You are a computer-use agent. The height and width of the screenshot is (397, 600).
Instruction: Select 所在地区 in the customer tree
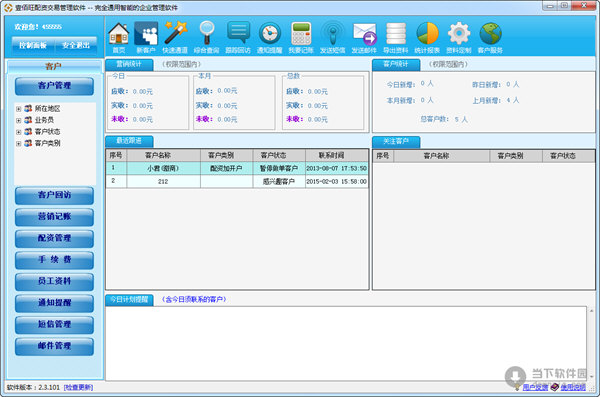[47, 109]
